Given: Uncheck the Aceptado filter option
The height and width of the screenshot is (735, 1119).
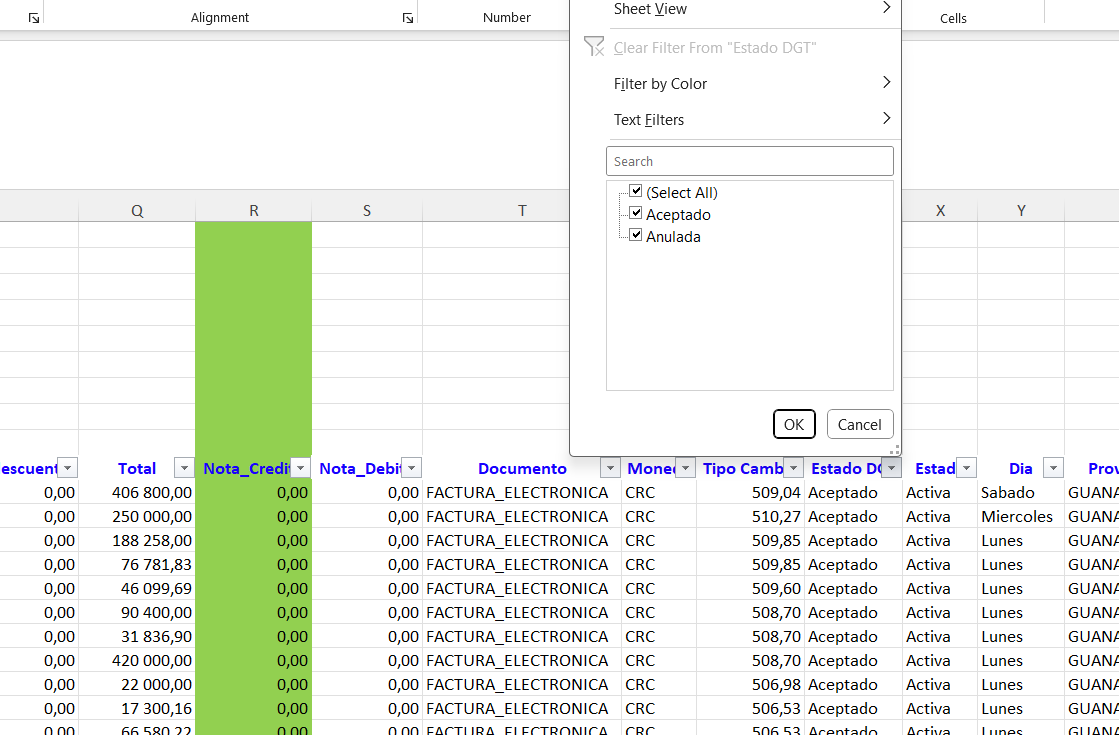Looking at the screenshot, I should (636, 214).
